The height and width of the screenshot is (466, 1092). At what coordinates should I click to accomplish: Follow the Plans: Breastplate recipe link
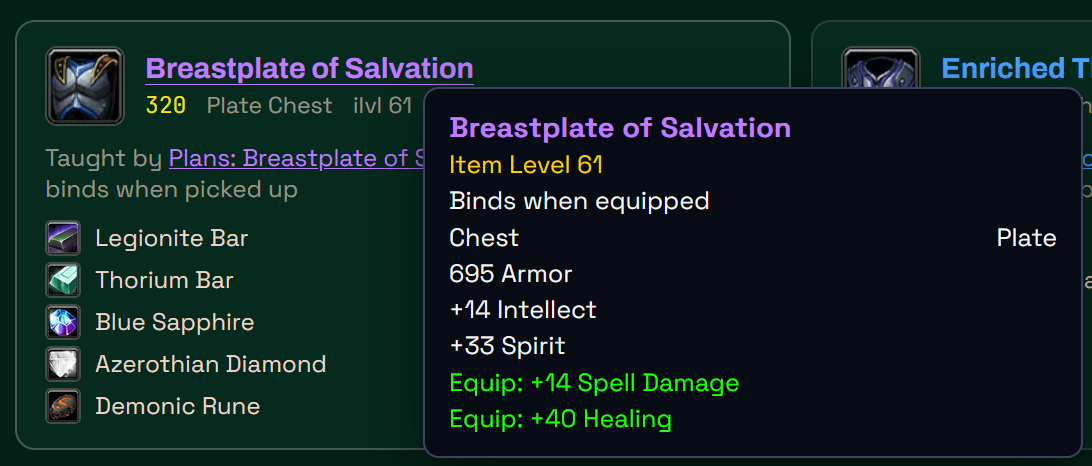pyautogui.click(x=297, y=158)
